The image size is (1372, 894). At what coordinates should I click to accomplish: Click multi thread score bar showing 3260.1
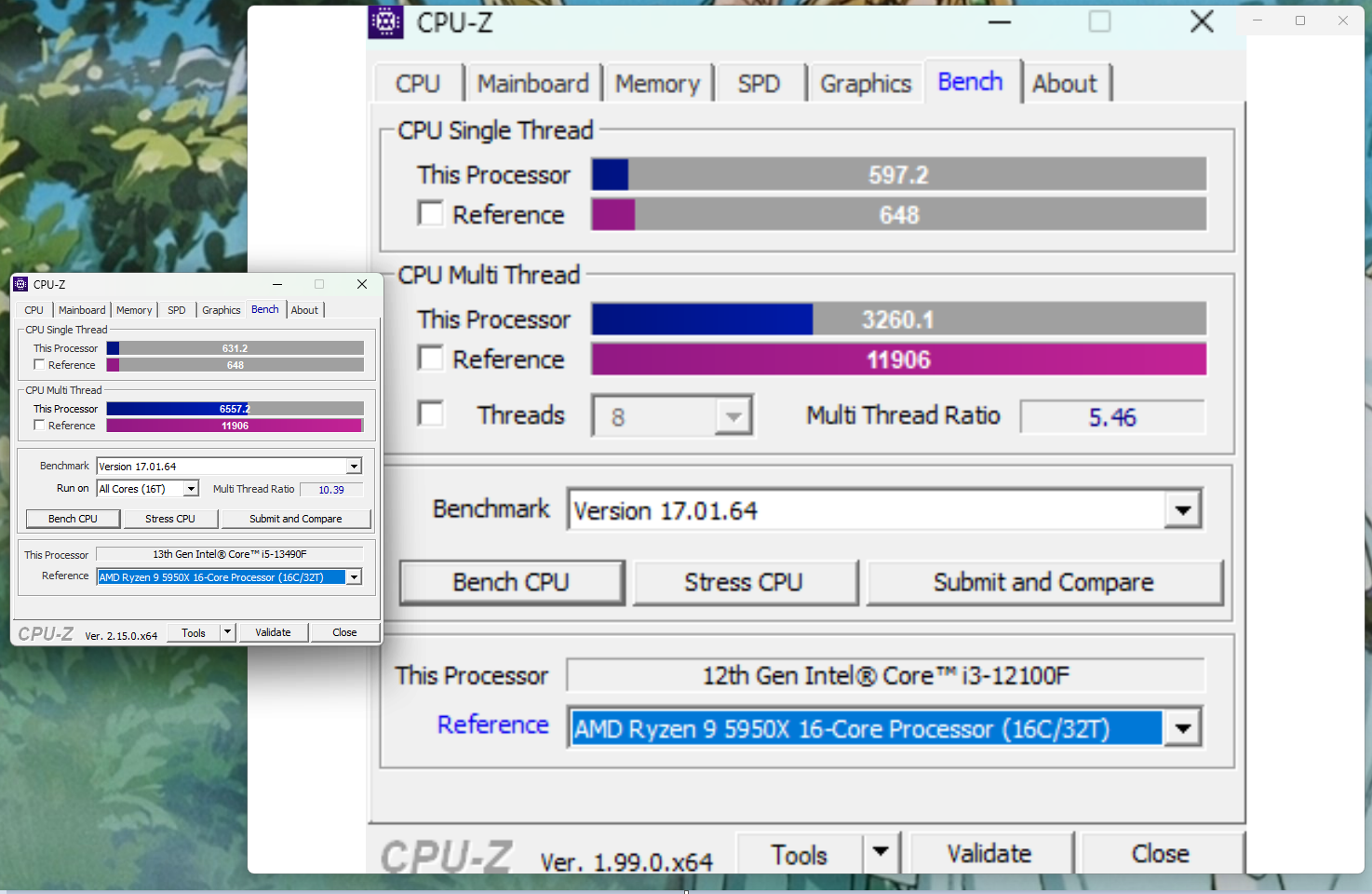899,319
